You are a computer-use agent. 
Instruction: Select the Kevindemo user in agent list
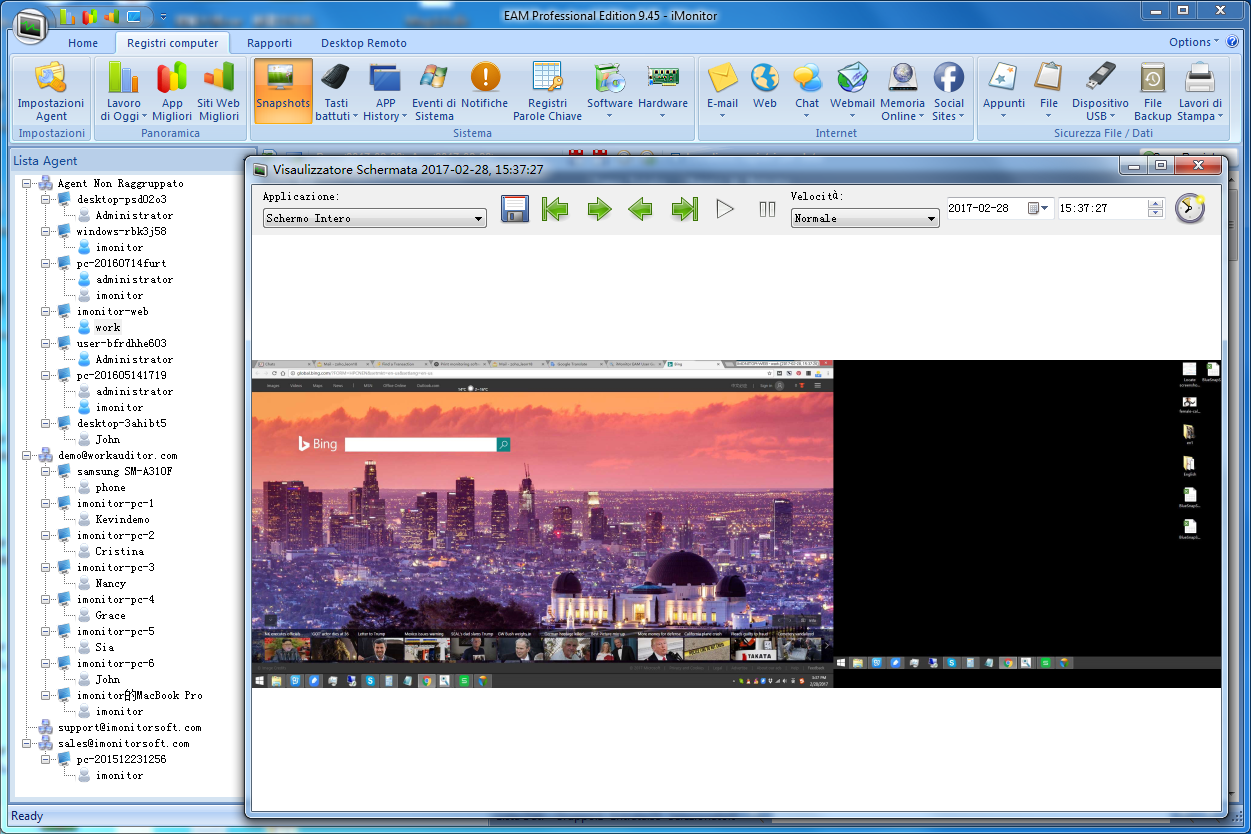(x=122, y=520)
